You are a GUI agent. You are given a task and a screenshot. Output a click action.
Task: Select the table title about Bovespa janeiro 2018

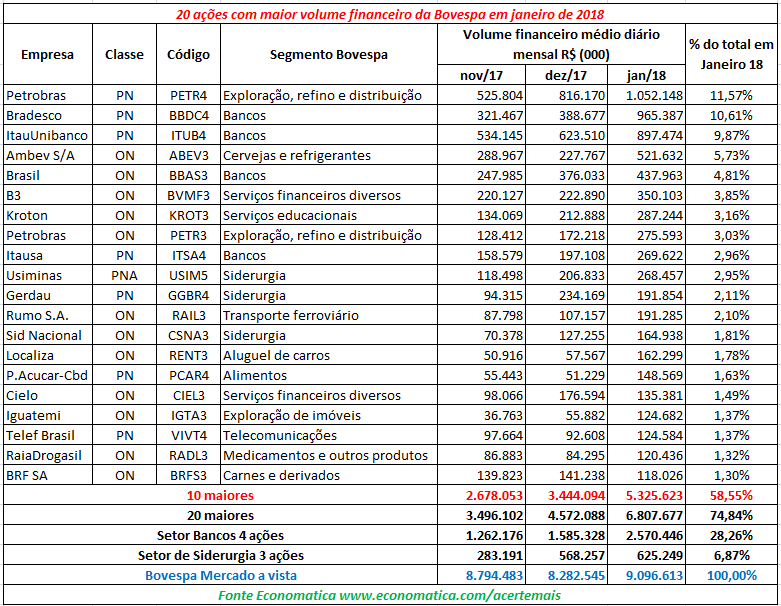[x=390, y=14]
